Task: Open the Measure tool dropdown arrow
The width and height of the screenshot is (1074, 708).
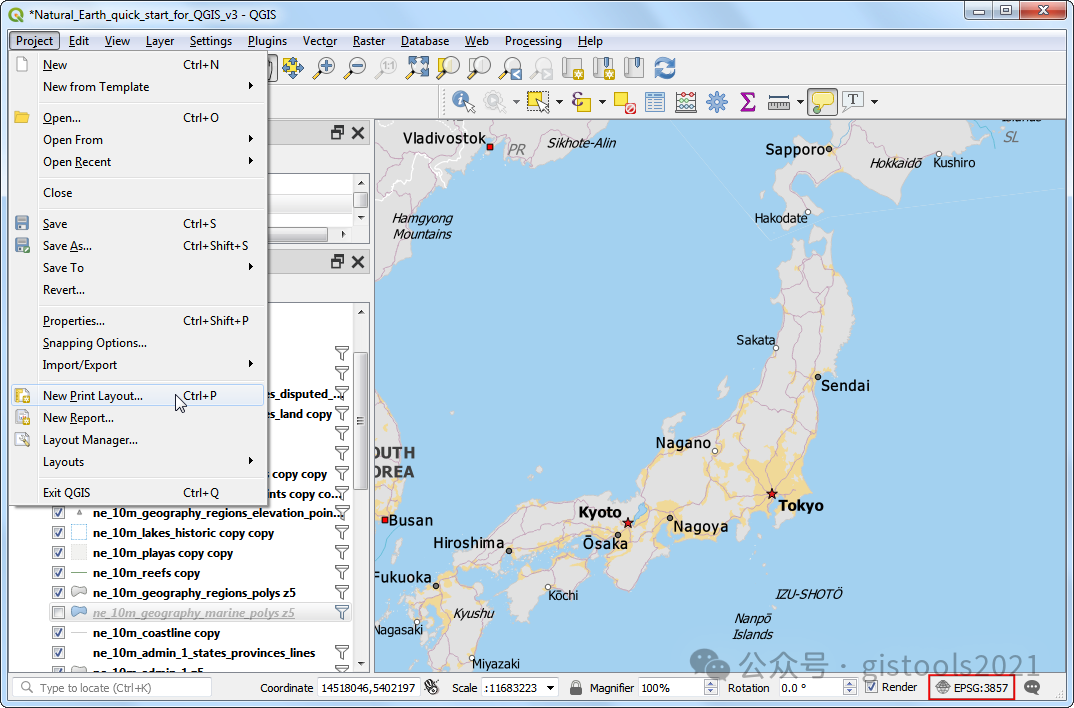Action: click(800, 102)
